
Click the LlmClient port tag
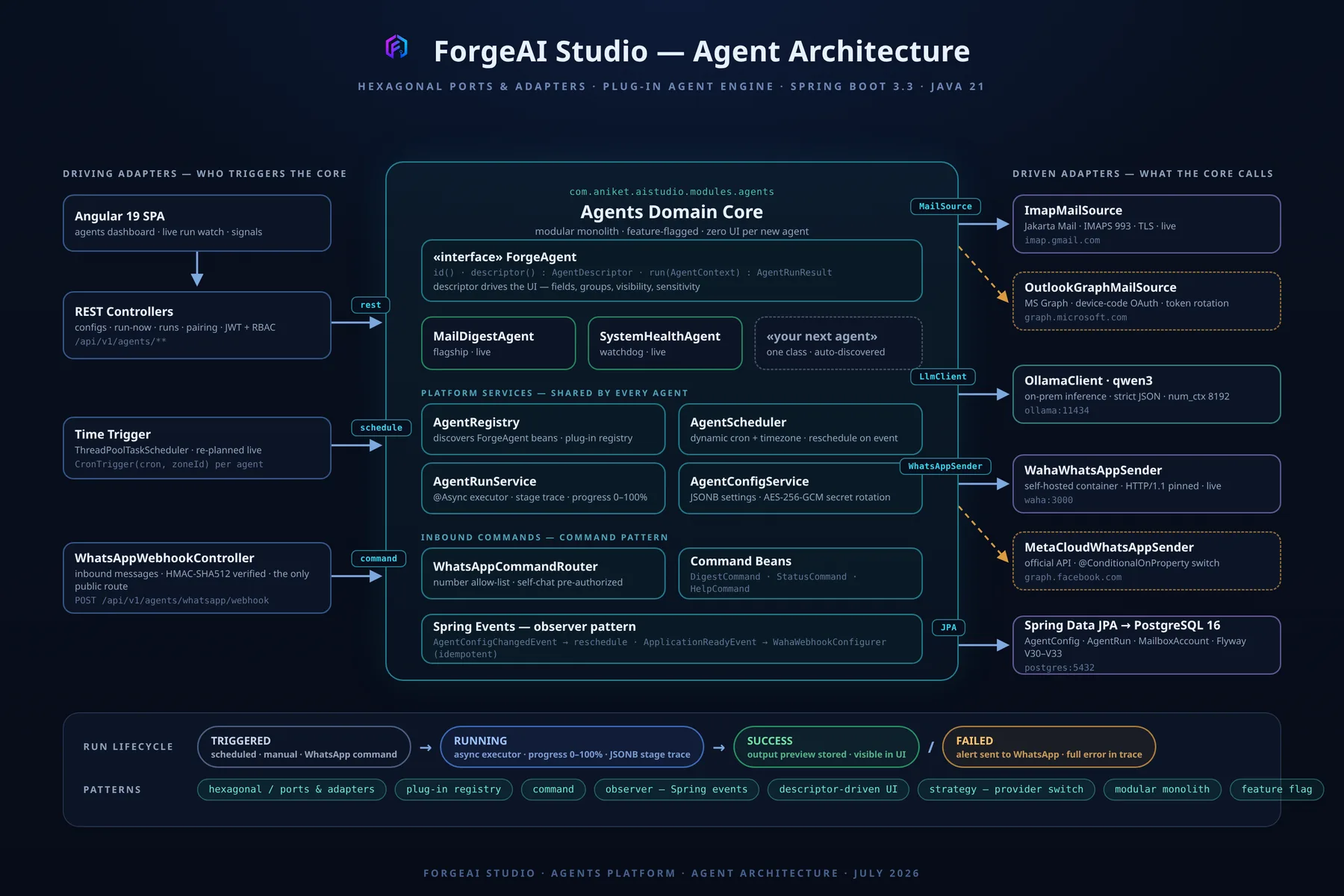[x=943, y=376]
